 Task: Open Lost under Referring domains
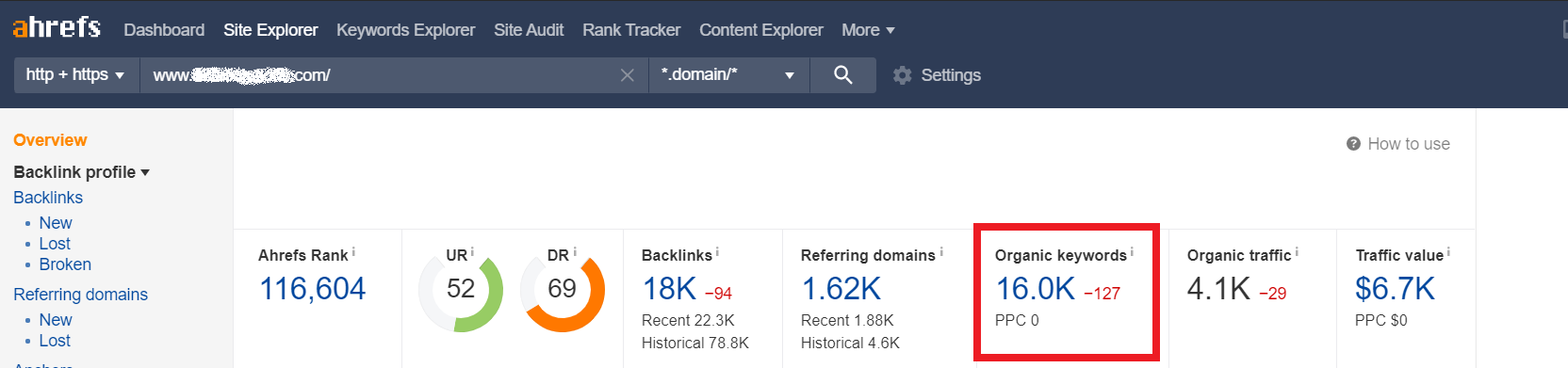tap(55, 341)
